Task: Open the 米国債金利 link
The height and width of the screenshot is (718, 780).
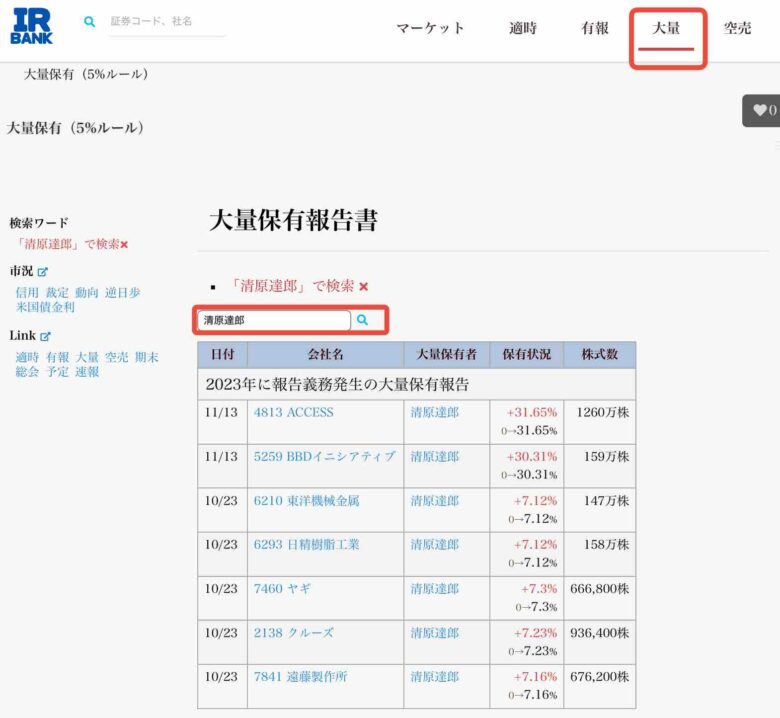Action: 45,307
